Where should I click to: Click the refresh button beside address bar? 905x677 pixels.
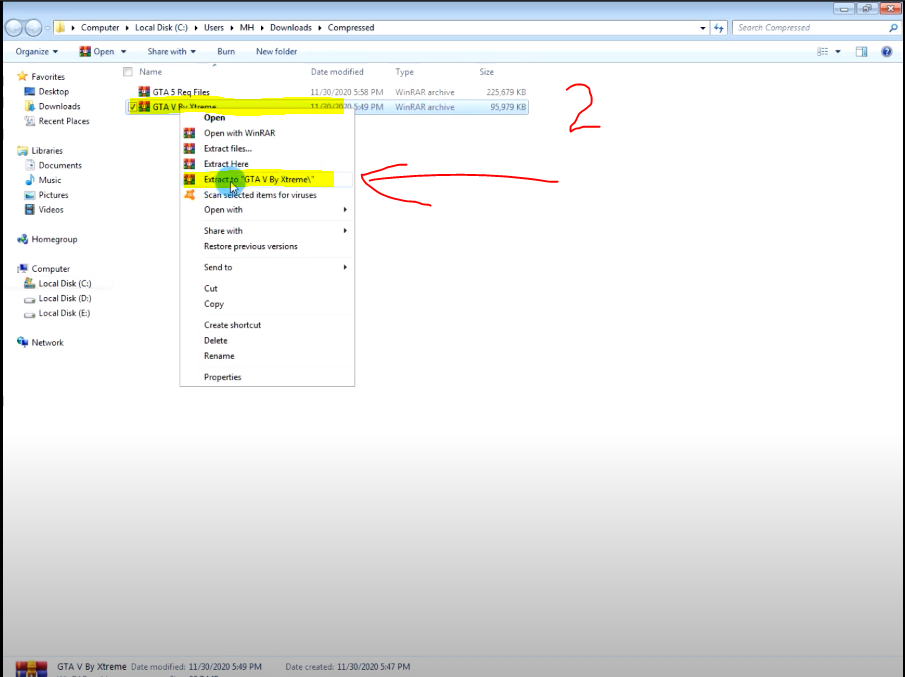tap(719, 28)
